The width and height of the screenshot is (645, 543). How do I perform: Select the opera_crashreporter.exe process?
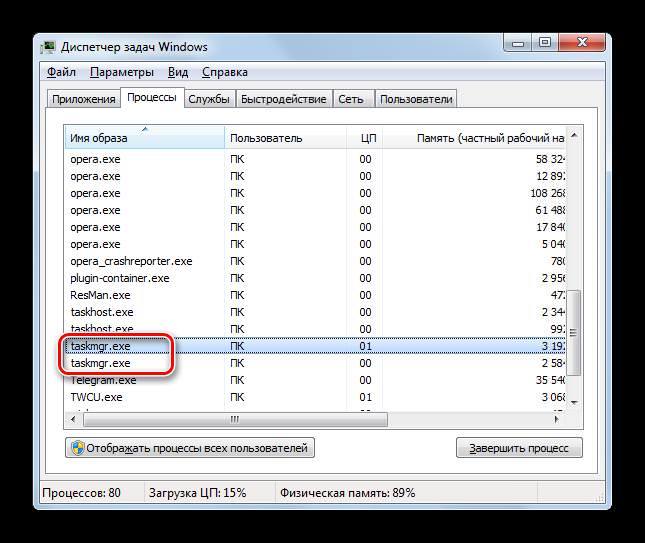tap(315, 261)
